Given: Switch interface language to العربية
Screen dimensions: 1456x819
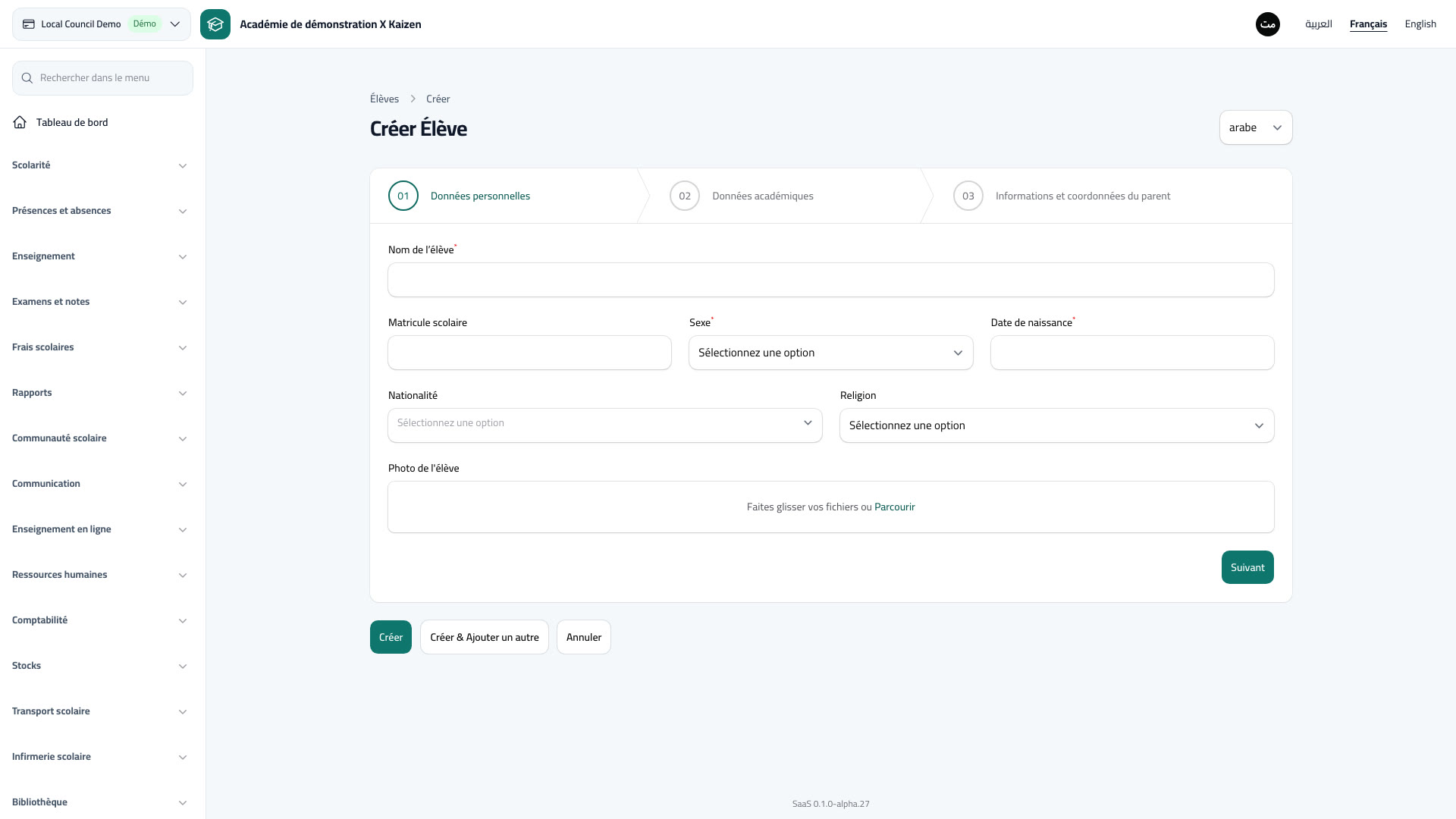Looking at the screenshot, I should [1319, 24].
